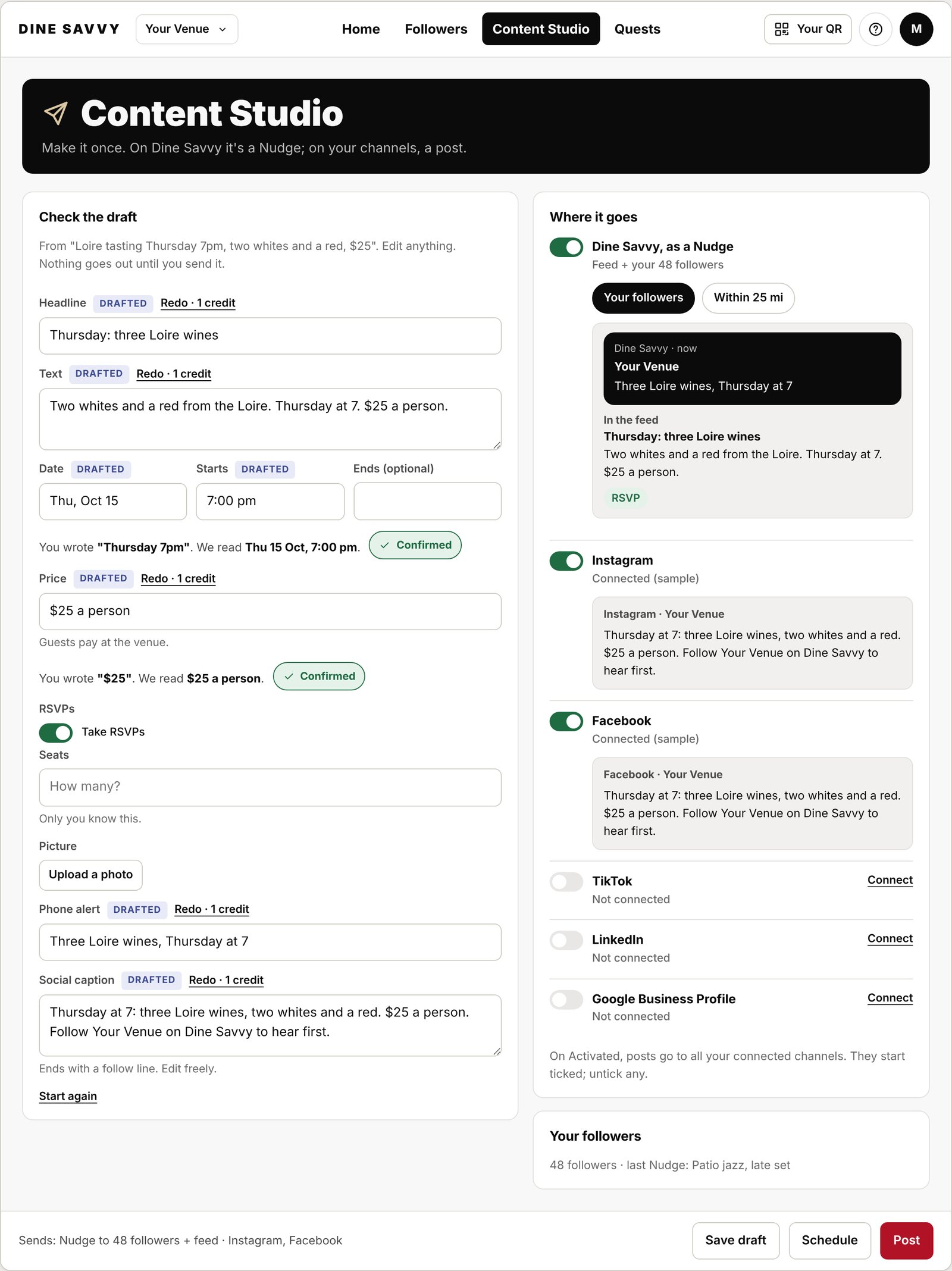
Task: Expand the Your Venue dropdown
Action: (187, 29)
